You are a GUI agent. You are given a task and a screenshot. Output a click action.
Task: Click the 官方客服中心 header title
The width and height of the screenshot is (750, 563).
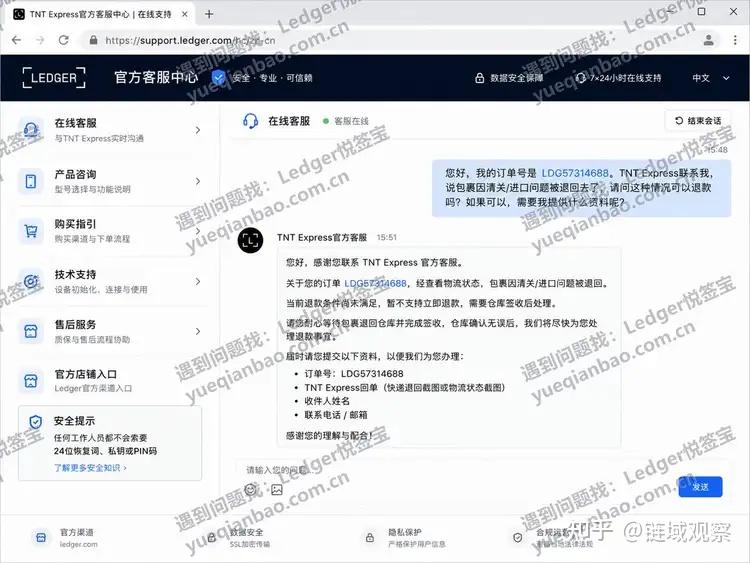156,77
